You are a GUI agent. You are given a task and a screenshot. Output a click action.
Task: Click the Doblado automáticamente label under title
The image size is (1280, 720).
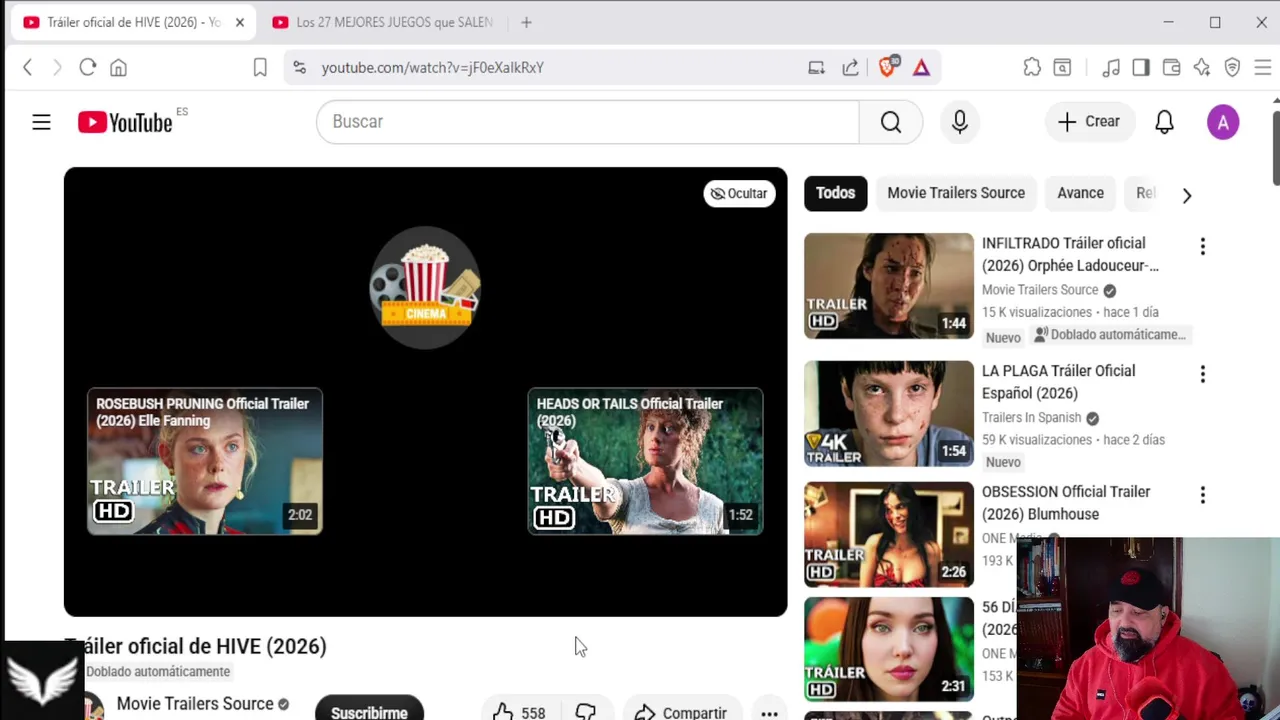pos(158,672)
